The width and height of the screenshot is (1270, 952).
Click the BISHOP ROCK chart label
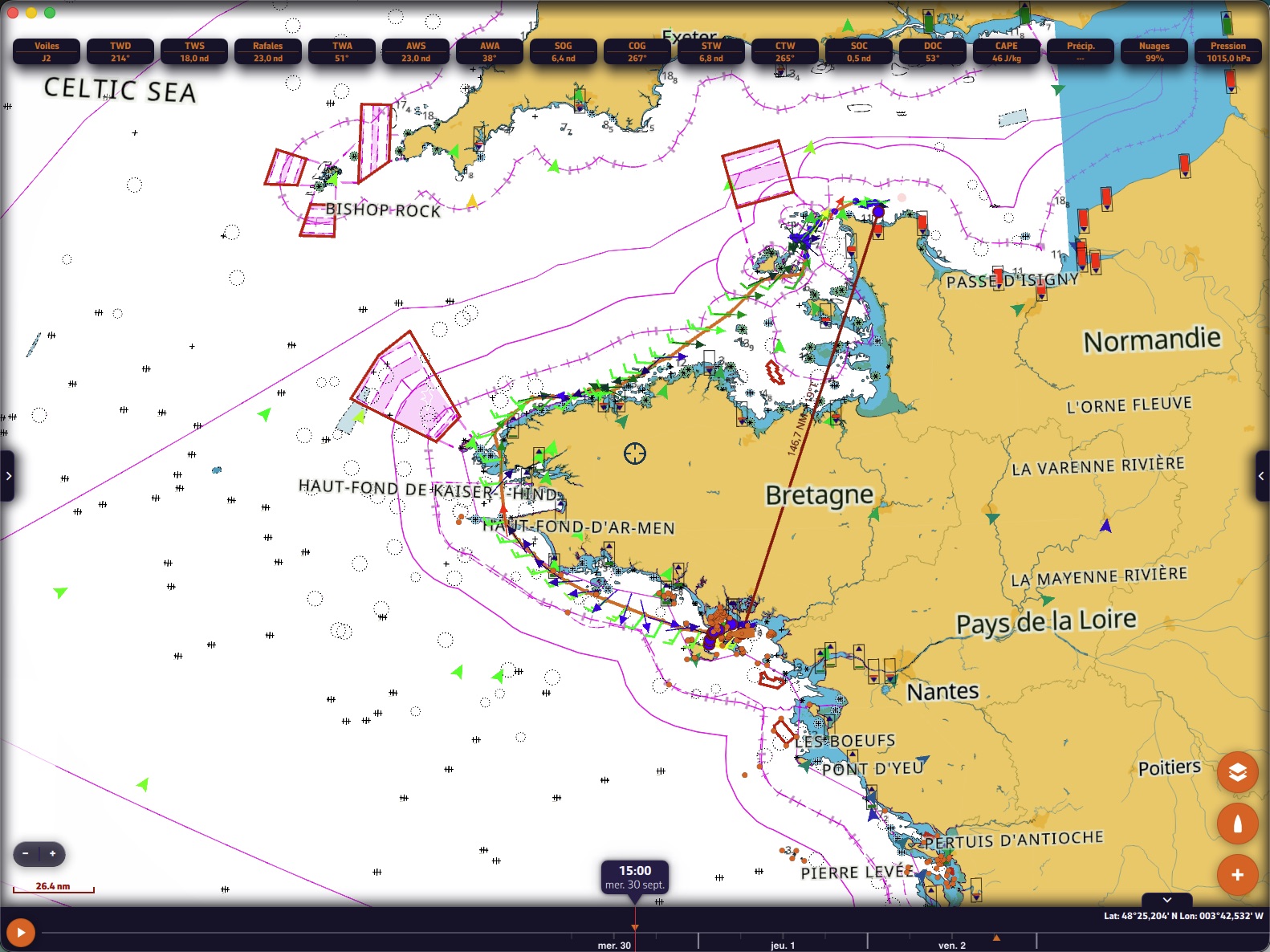point(383,210)
